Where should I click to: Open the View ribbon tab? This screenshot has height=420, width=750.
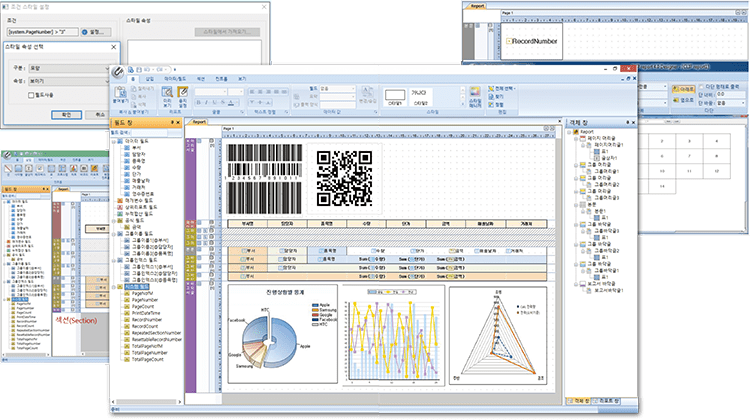[242, 79]
